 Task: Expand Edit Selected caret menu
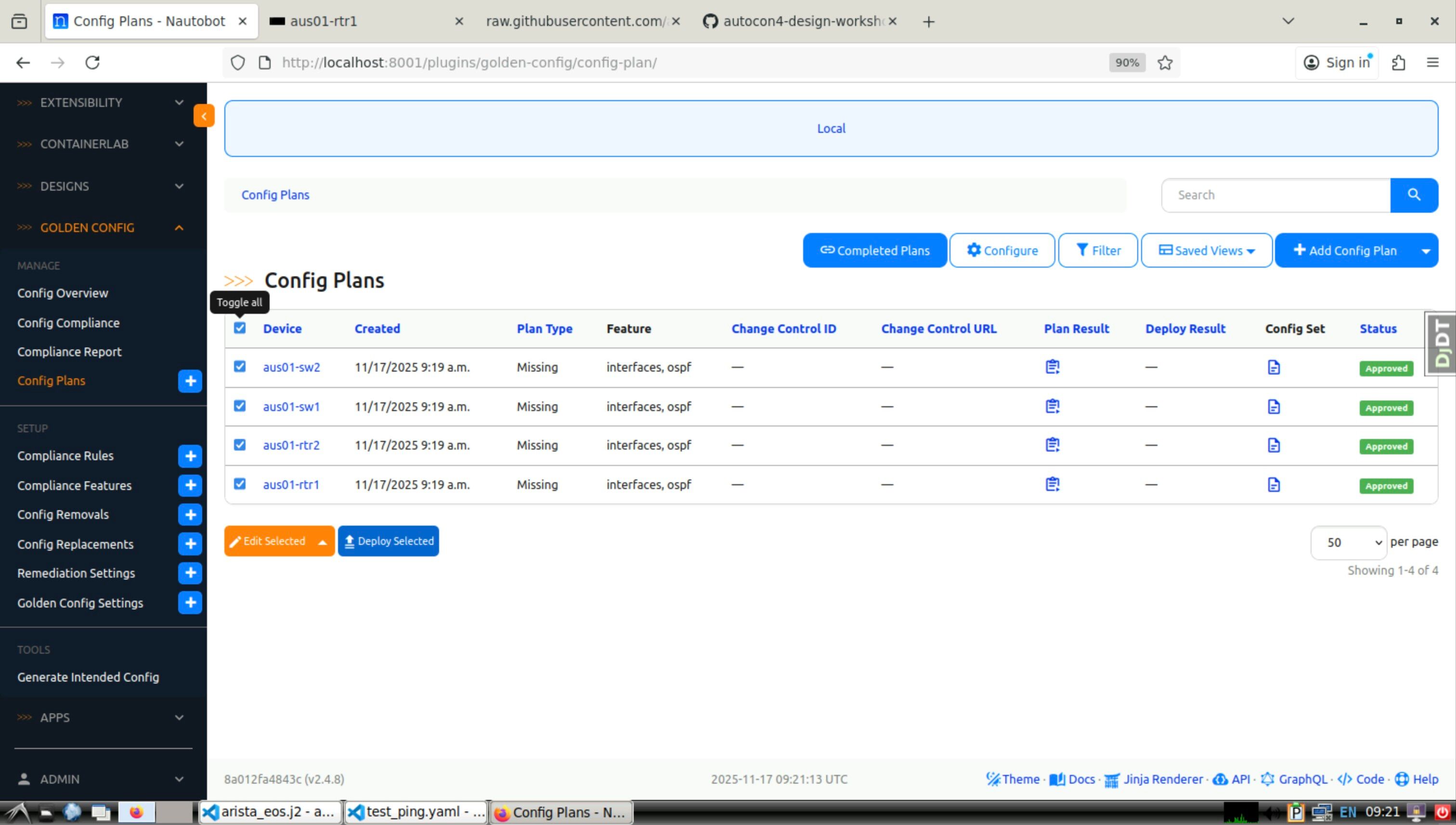tap(323, 541)
